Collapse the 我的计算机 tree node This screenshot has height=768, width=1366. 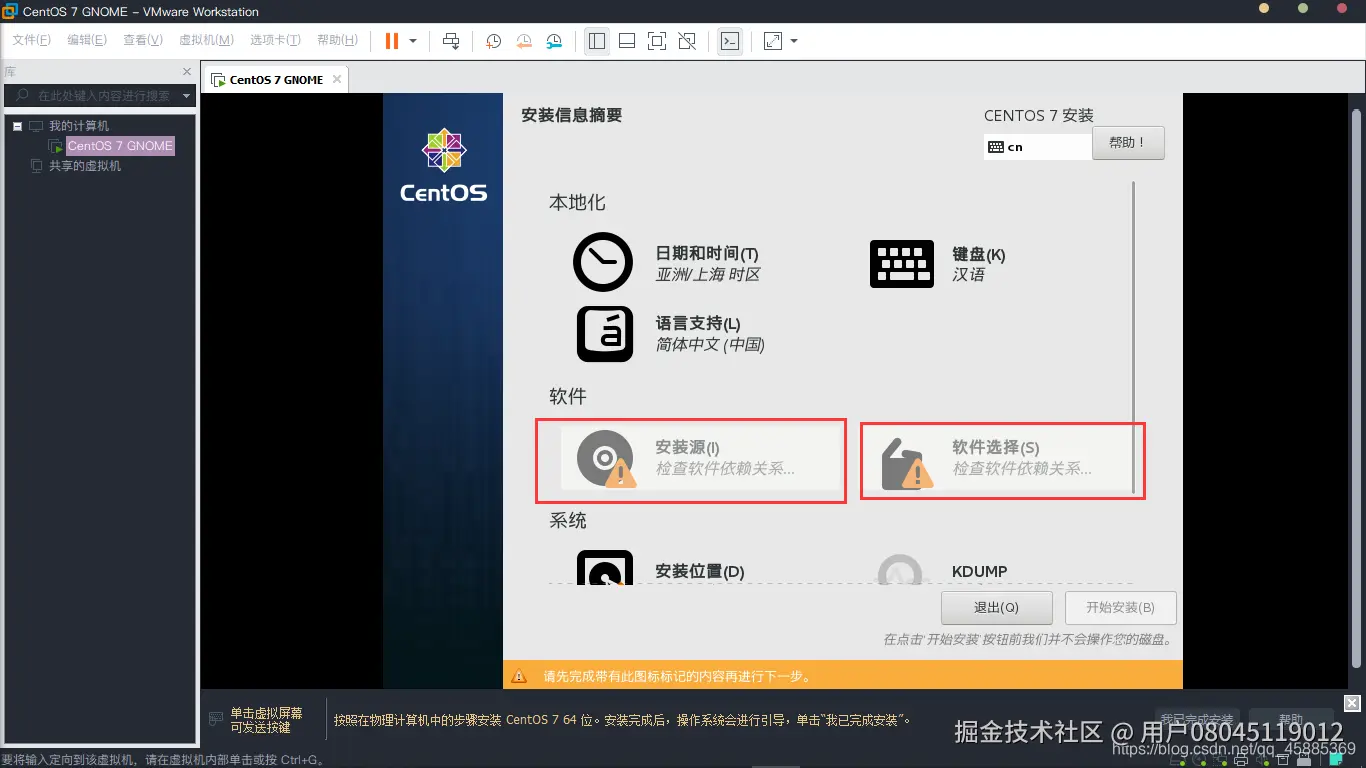17,126
